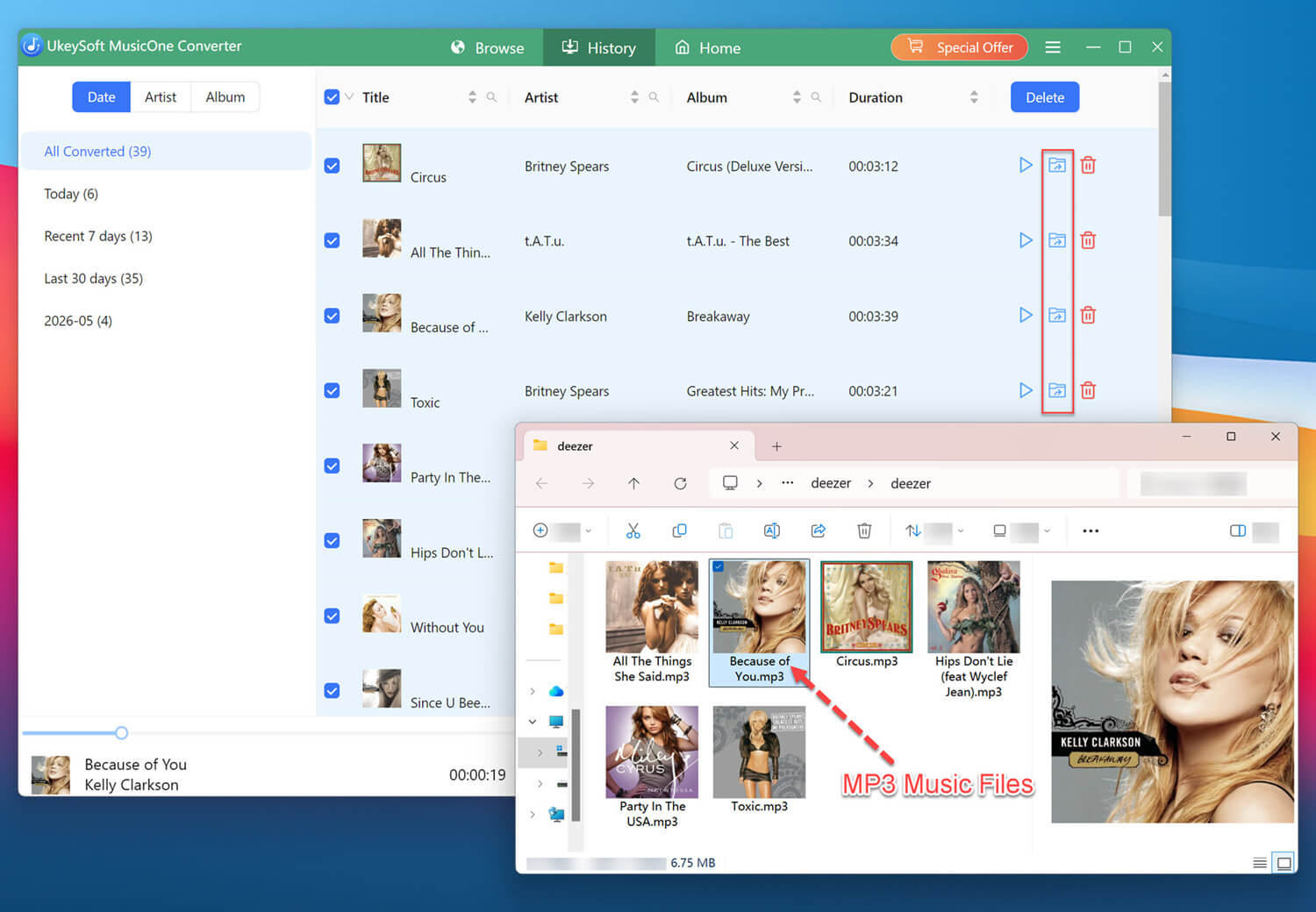This screenshot has width=1316, height=912.
Task: Click Share icon in Explorer toolbar
Action: [x=819, y=531]
